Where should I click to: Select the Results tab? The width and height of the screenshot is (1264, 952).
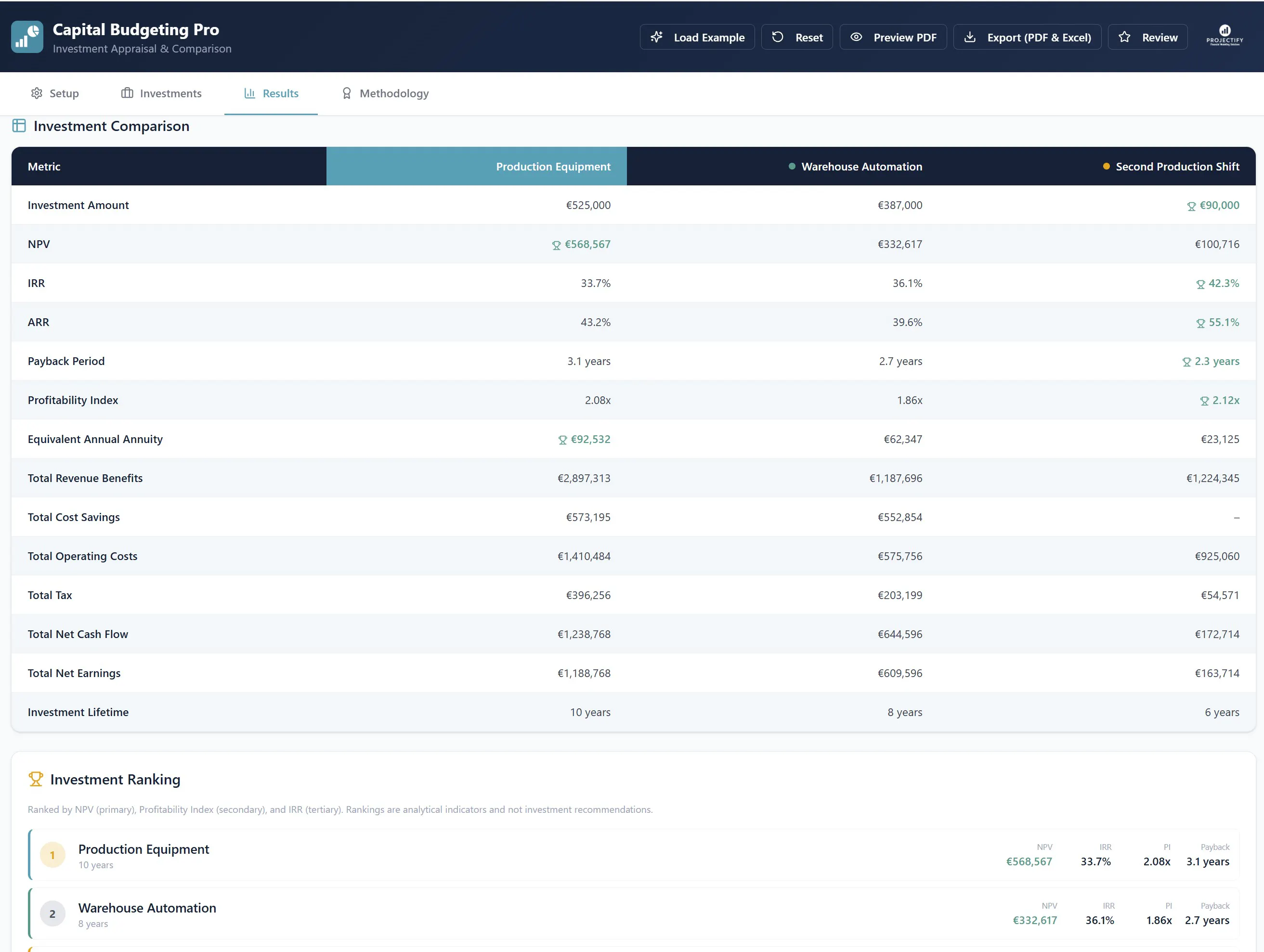point(271,93)
